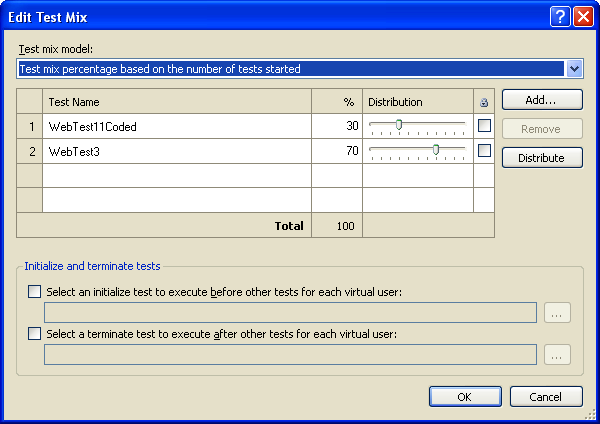The image size is (600, 424).
Task: Select row header 1
Action: [29, 126]
